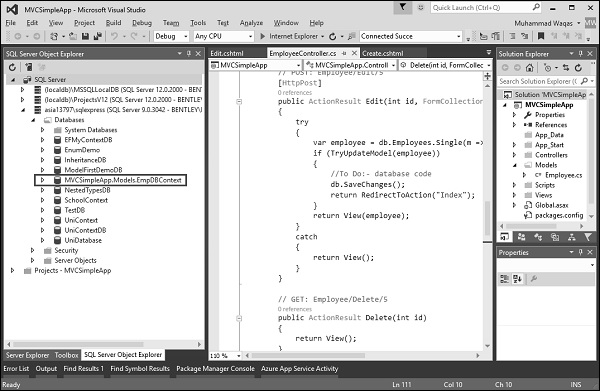The image size is (600, 391).
Task: Pin the Solution Explorer panel
Action: click(580, 54)
